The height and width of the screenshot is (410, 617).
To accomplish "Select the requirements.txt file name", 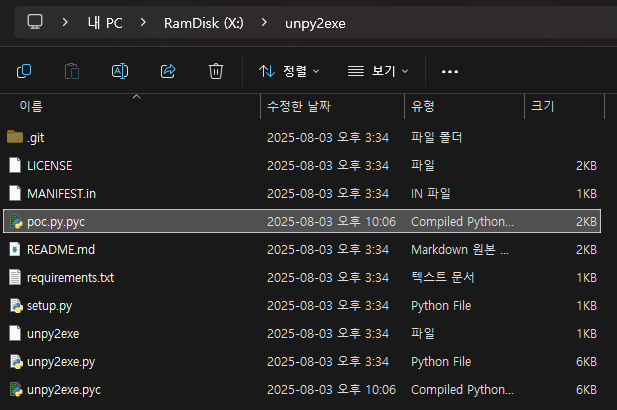I will tap(70, 278).
